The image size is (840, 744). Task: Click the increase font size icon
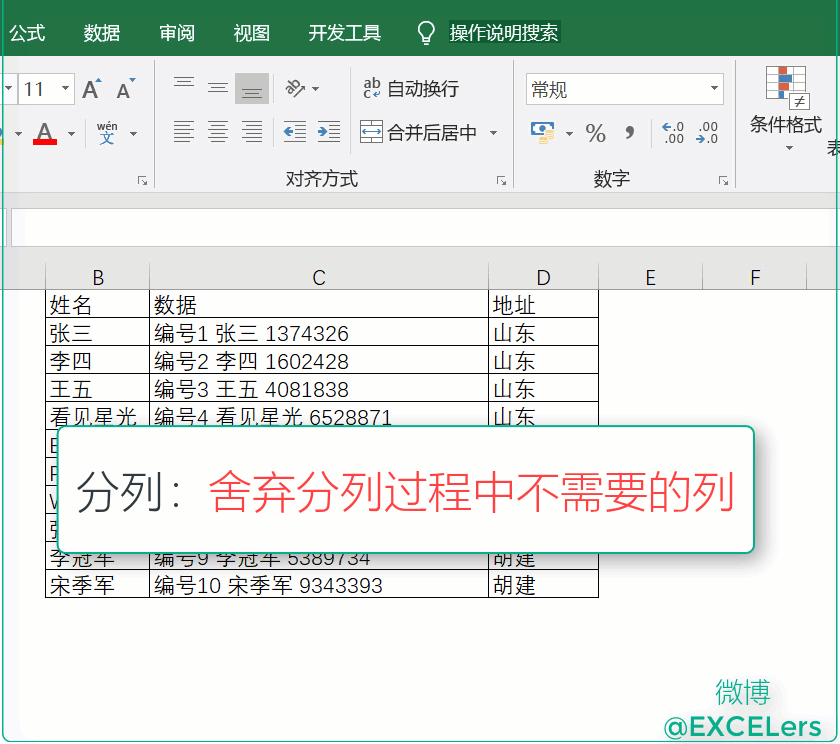(91, 89)
